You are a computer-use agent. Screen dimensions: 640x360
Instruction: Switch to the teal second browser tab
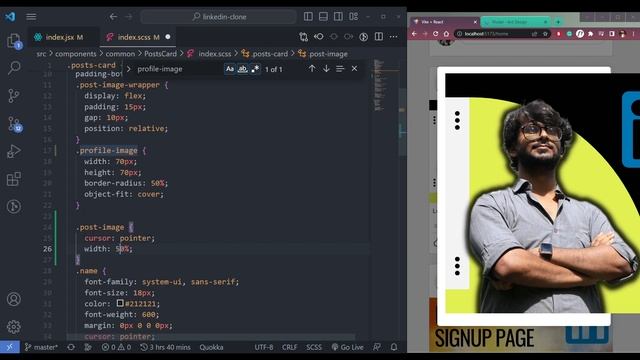515,22
